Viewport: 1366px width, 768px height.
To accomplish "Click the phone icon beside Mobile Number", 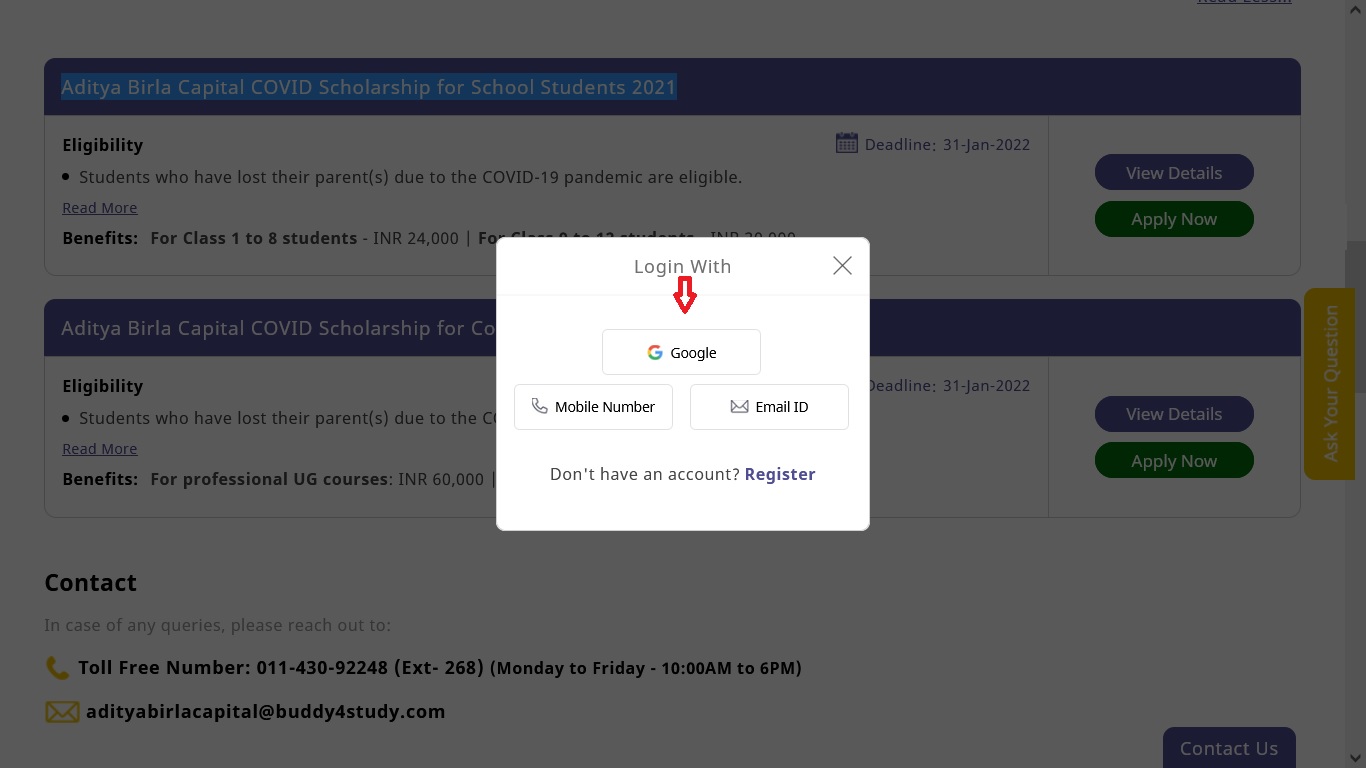I will click(x=540, y=406).
